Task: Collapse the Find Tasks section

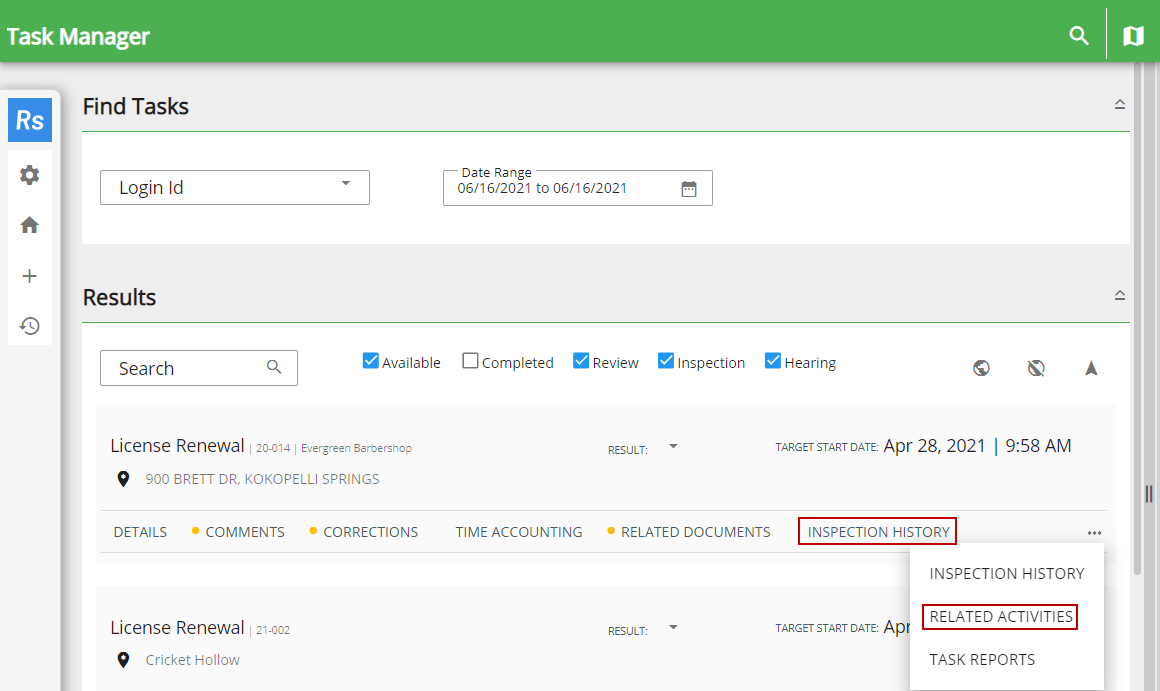Action: click(1120, 105)
